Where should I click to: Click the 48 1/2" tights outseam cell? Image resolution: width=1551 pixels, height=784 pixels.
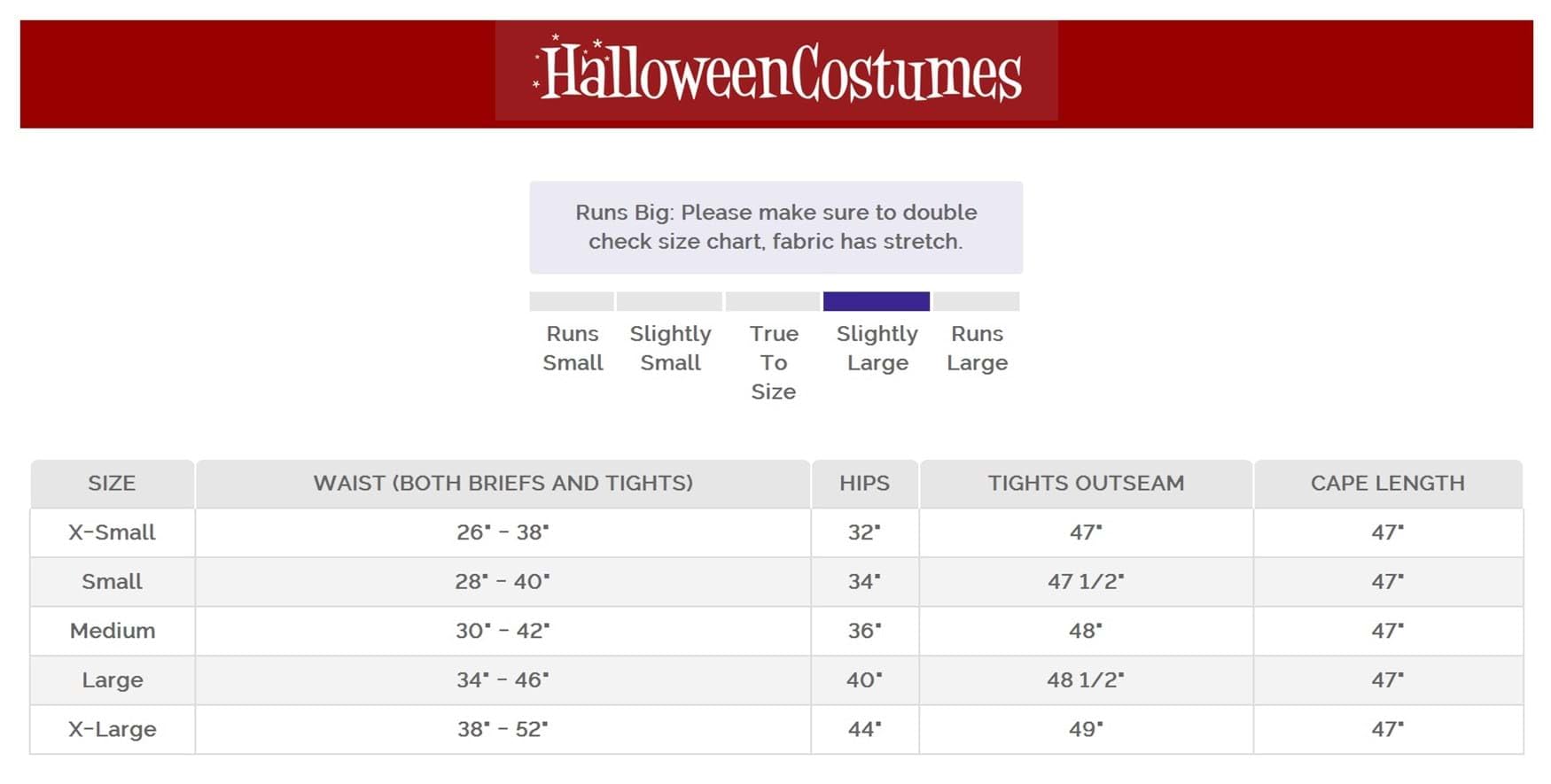point(1086,680)
